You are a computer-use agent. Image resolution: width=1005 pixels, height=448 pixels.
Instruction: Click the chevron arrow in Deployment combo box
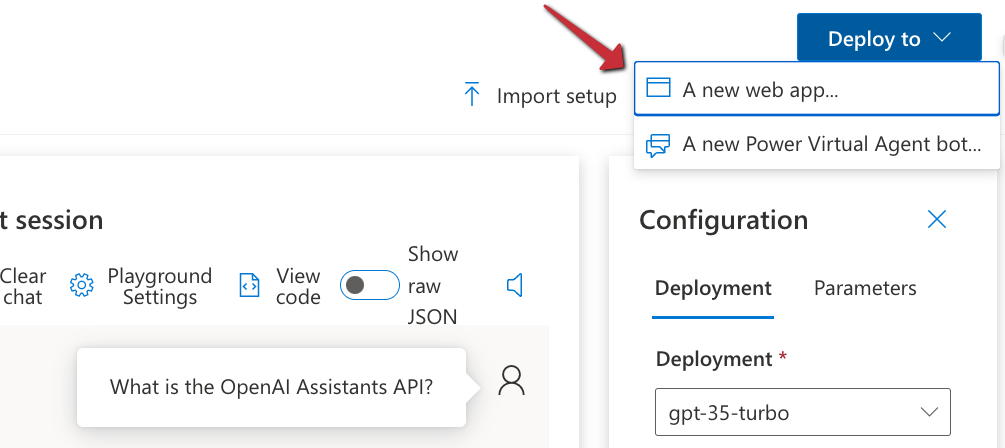pyautogui.click(x=928, y=412)
